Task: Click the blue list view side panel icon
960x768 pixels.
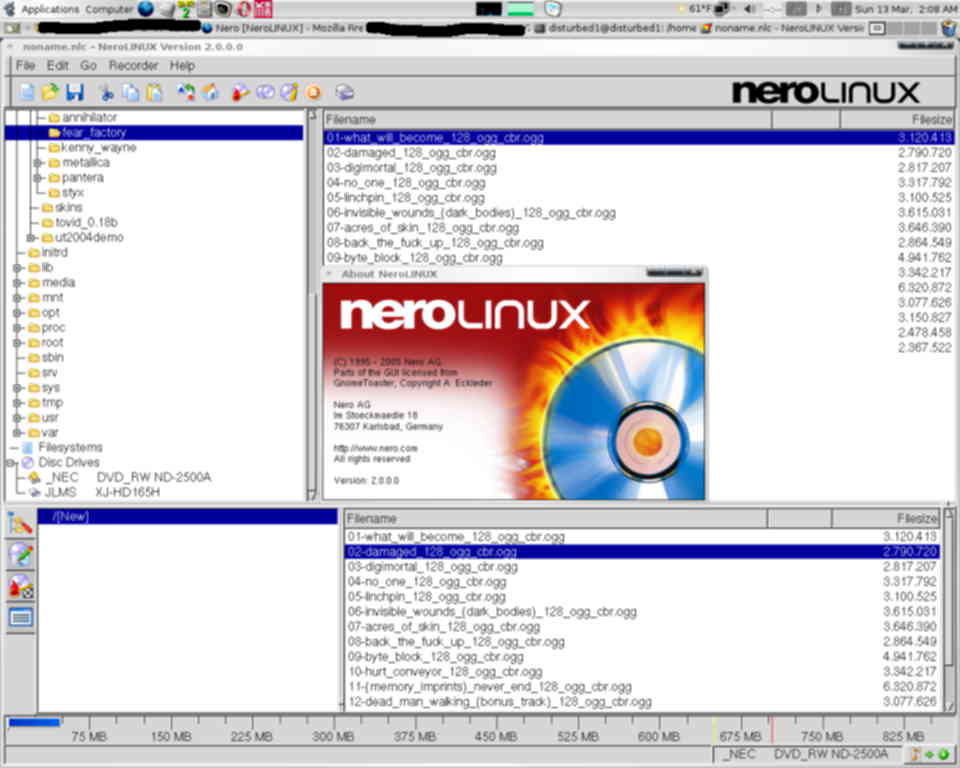Action: click(x=20, y=617)
